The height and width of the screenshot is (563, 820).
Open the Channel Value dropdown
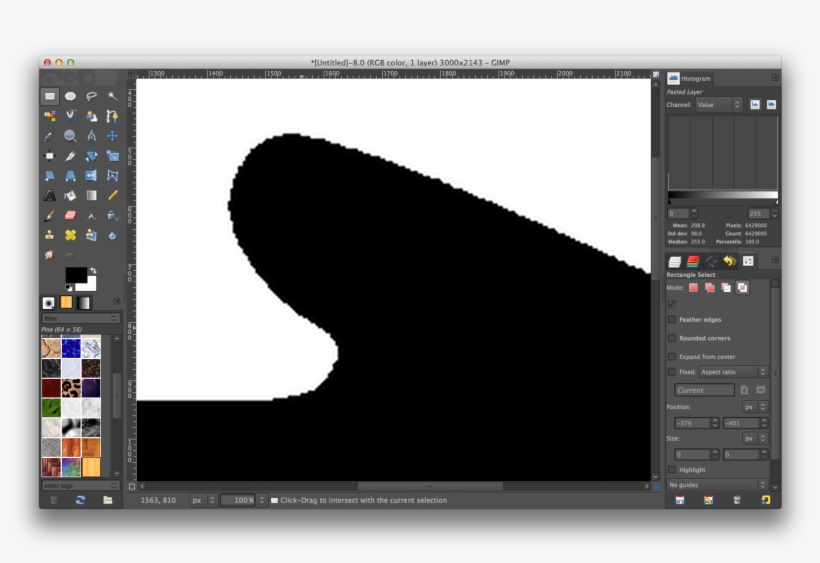pyautogui.click(x=719, y=105)
